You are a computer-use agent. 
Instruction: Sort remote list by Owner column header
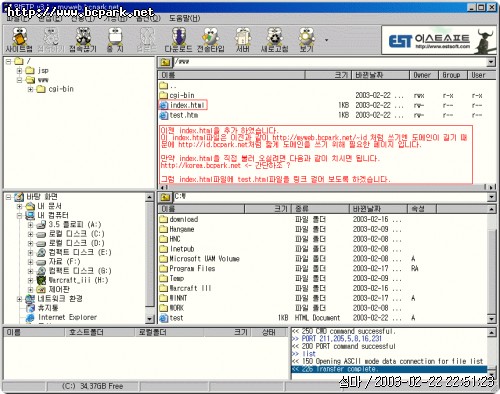(x=423, y=75)
